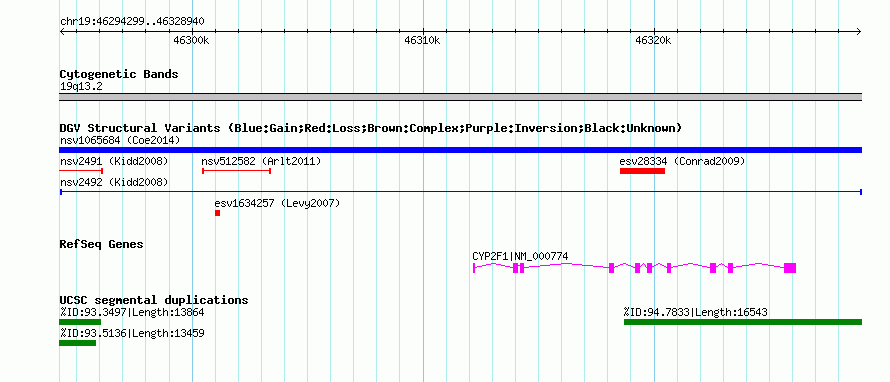
Task: Click the green bar under %ID:93.5136
Action: [77, 343]
